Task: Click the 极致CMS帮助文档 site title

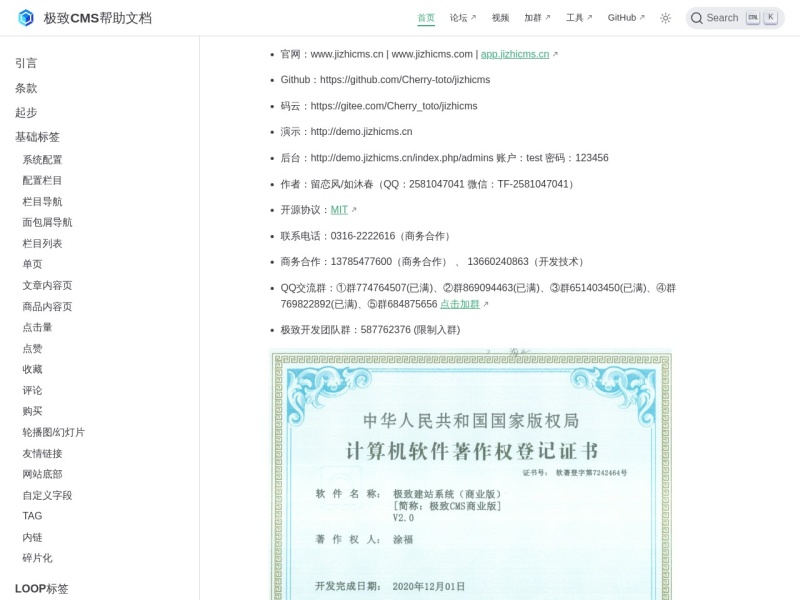Action: coord(97,18)
